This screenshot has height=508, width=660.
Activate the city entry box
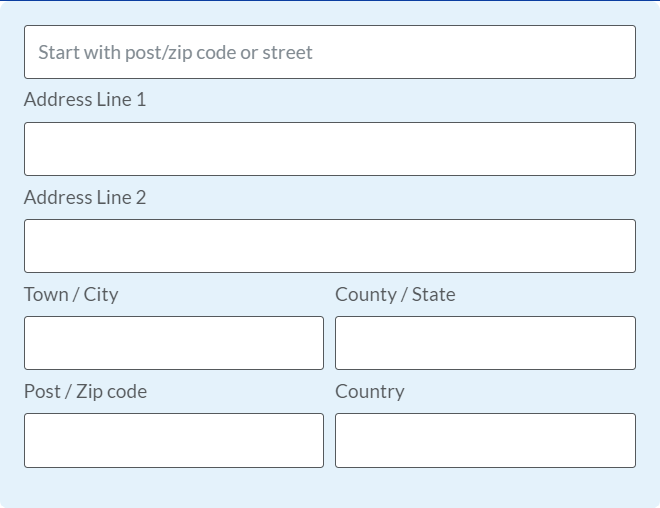coord(174,343)
